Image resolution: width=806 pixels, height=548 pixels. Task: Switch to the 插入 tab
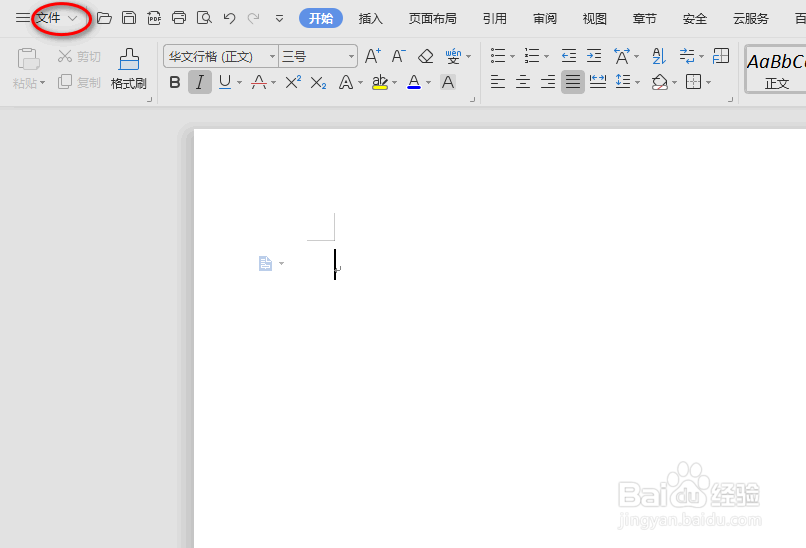[x=371, y=19]
